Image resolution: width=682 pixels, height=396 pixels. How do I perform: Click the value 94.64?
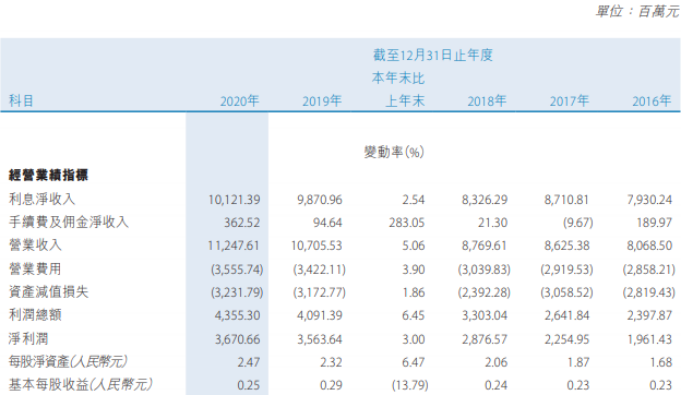[x=328, y=223]
